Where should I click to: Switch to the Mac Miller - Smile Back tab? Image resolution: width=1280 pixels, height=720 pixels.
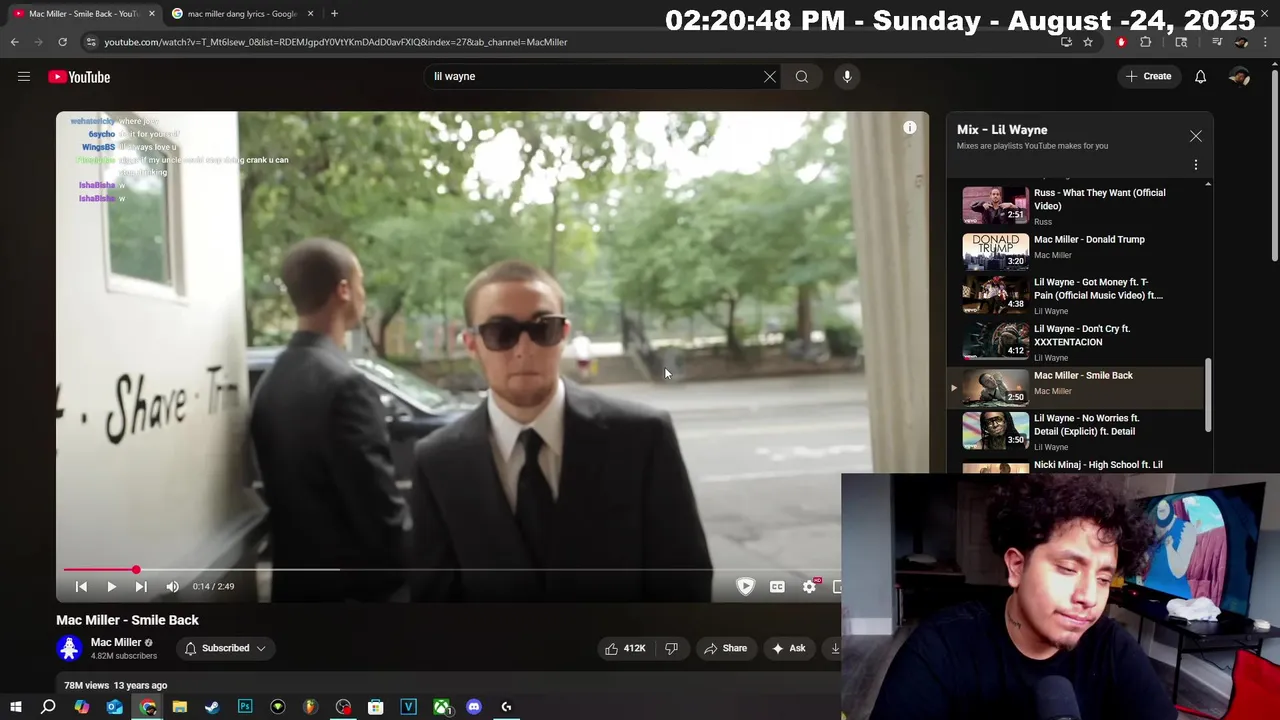tap(84, 14)
